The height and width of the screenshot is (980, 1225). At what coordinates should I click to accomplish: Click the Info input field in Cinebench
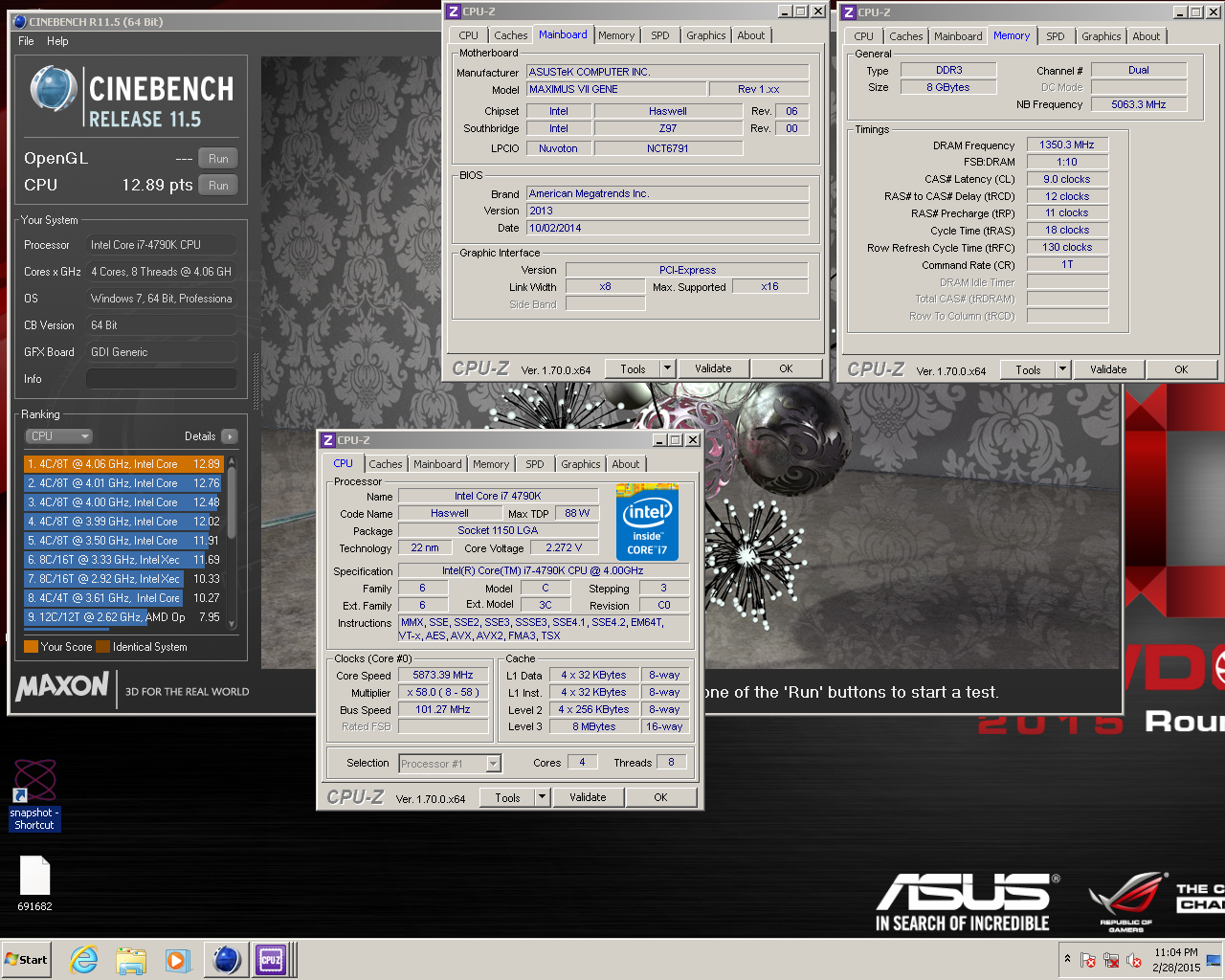(161, 379)
